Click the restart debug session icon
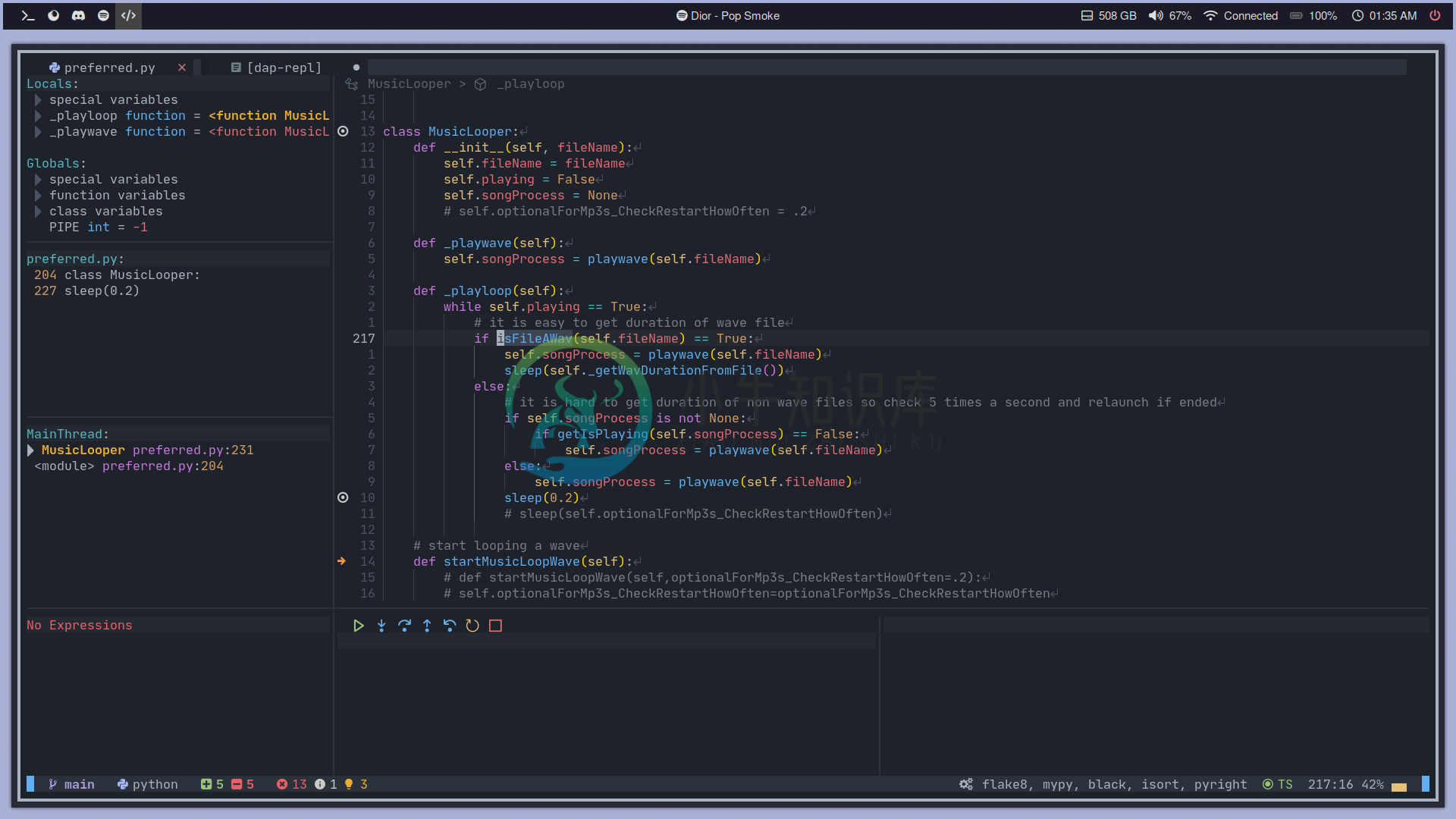 [472, 625]
